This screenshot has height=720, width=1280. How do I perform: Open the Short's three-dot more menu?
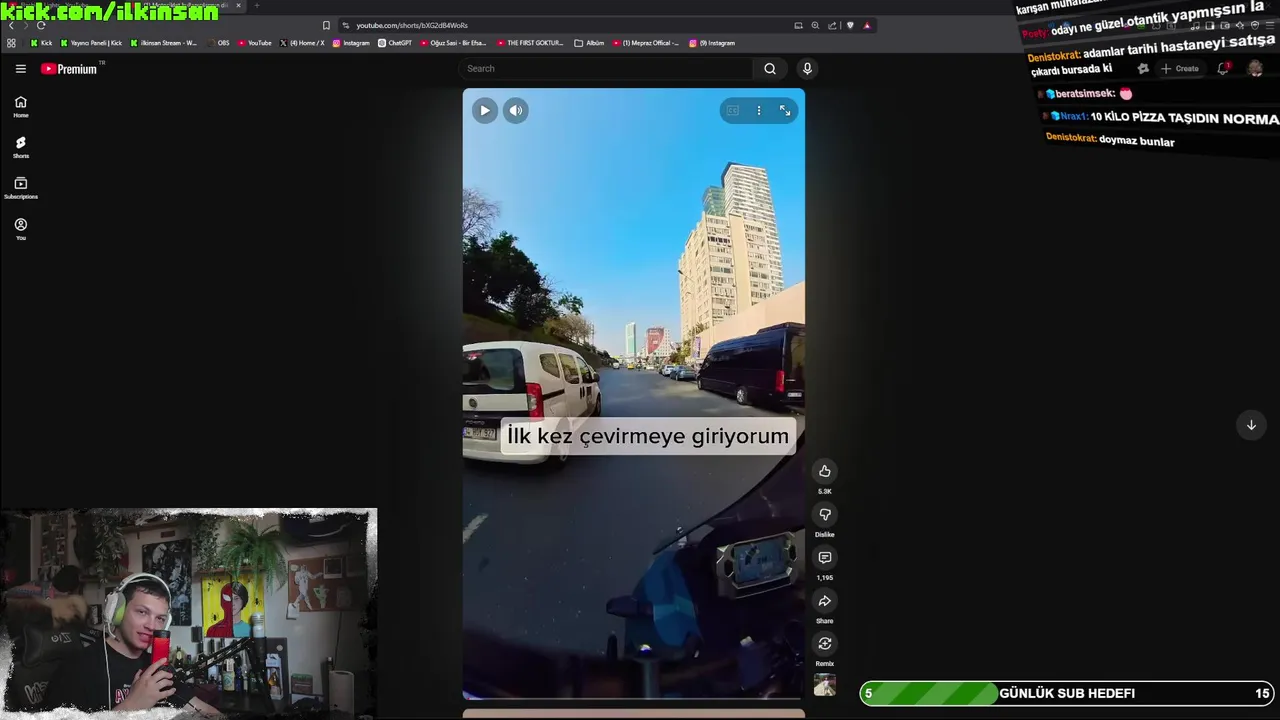(759, 110)
